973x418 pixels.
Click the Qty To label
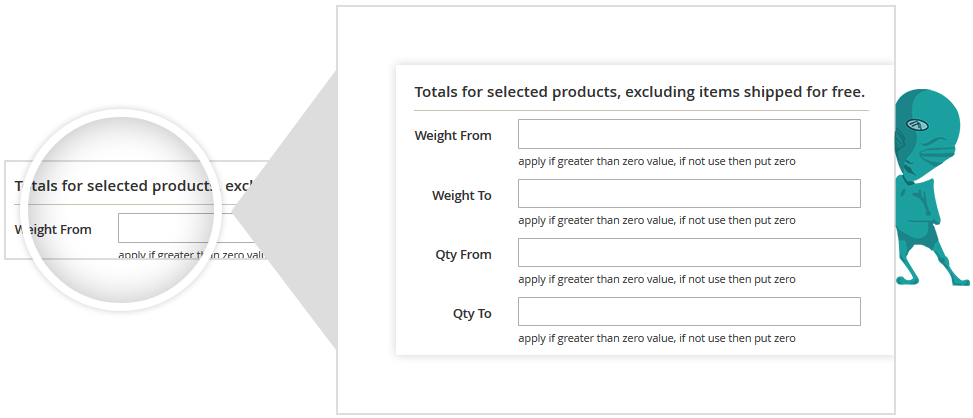(x=472, y=313)
